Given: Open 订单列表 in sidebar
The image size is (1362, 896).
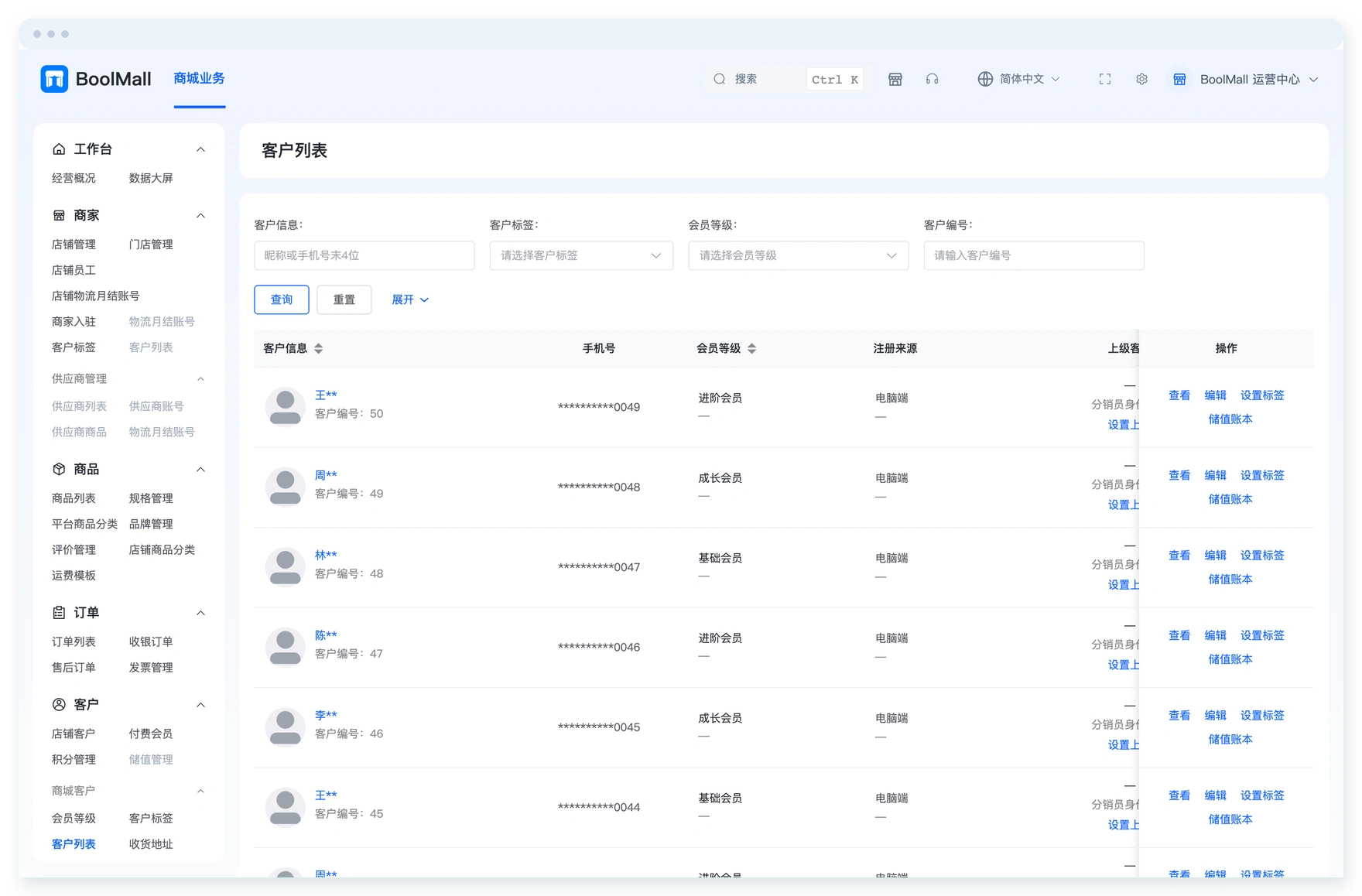Looking at the screenshot, I should click(x=74, y=641).
